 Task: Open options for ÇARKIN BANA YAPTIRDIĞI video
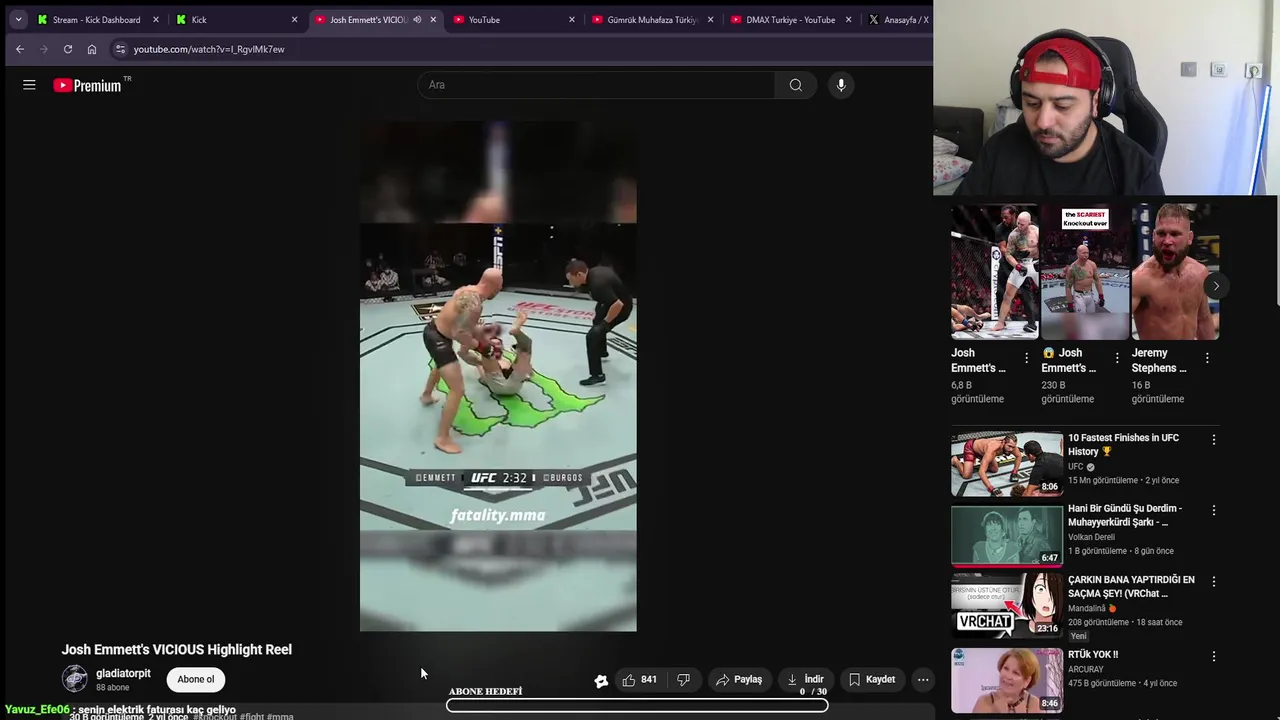(1214, 581)
